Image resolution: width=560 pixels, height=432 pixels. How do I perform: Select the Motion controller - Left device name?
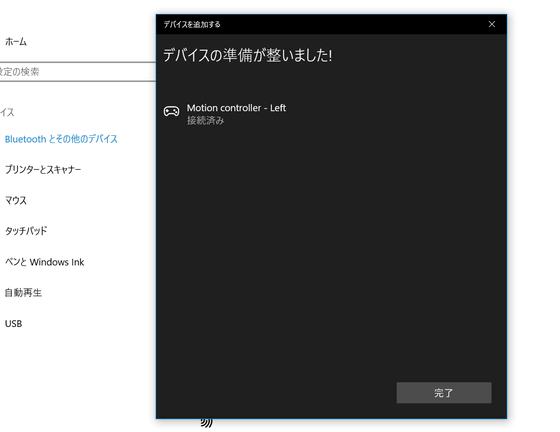pyautogui.click(x=236, y=108)
